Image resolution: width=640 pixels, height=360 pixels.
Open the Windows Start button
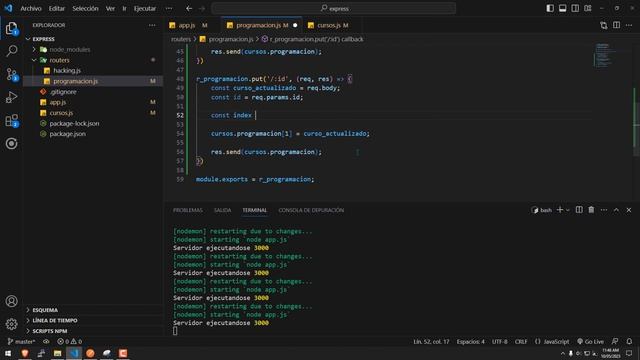click(x=8, y=353)
